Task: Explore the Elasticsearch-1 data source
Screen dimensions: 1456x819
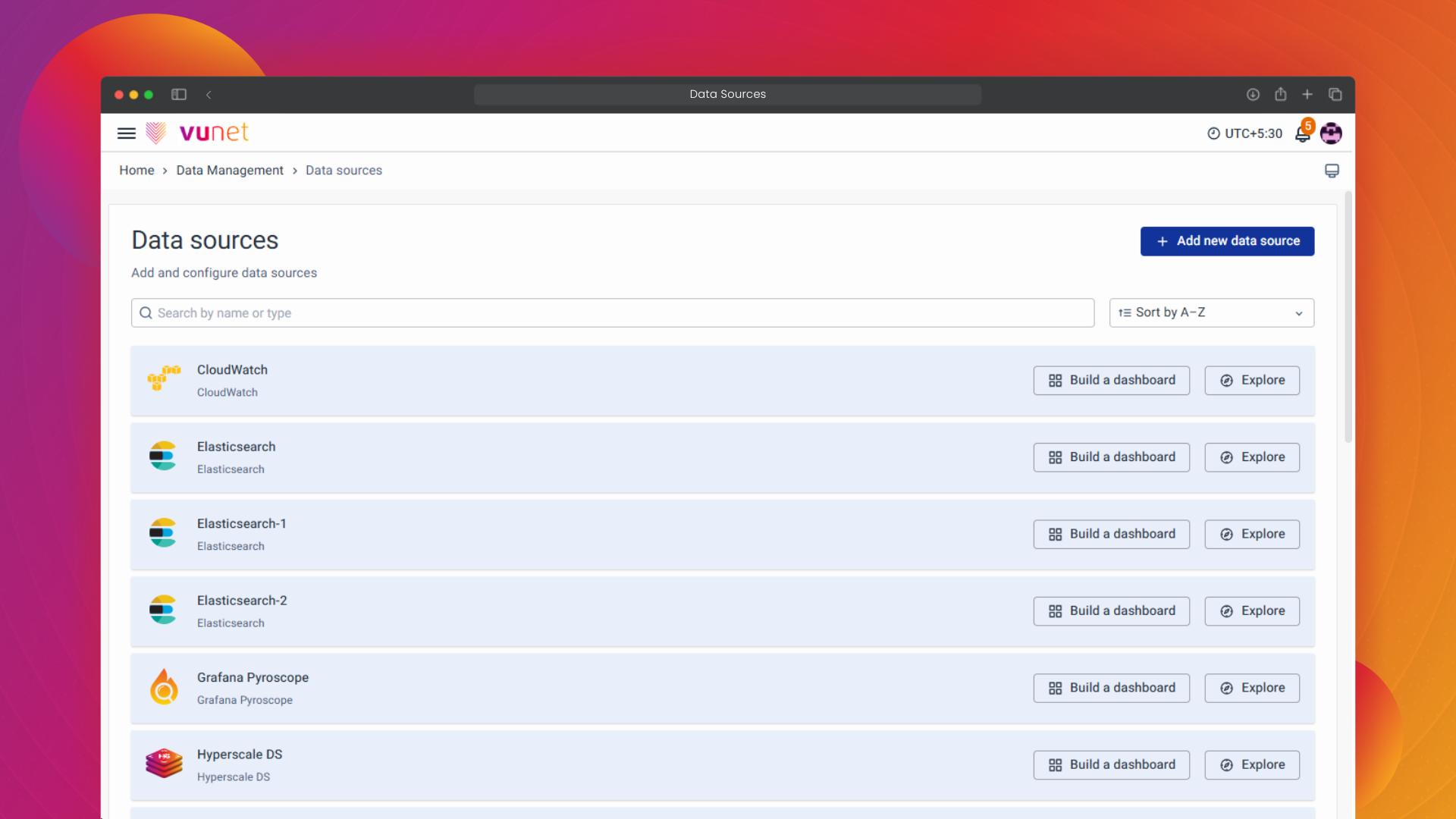Action: click(x=1252, y=534)
